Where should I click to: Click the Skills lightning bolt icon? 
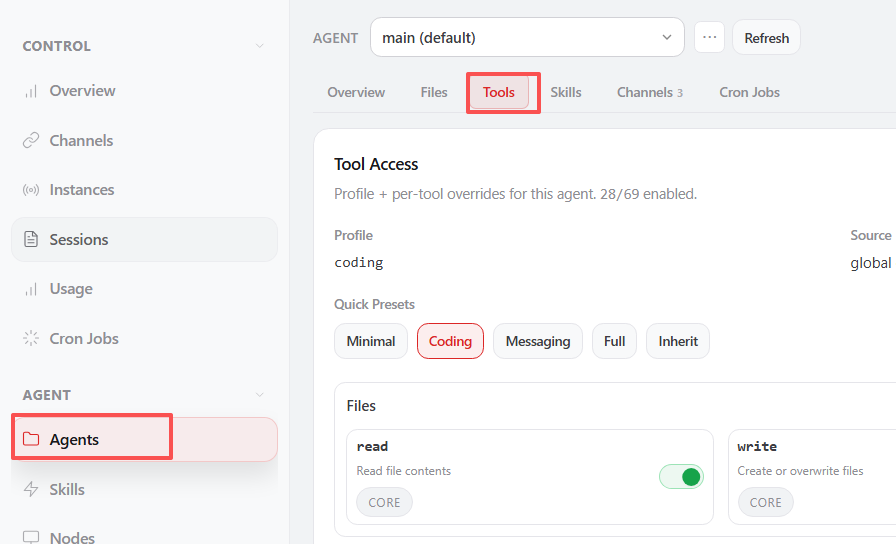pyautogui.click(x=31, y=489)
